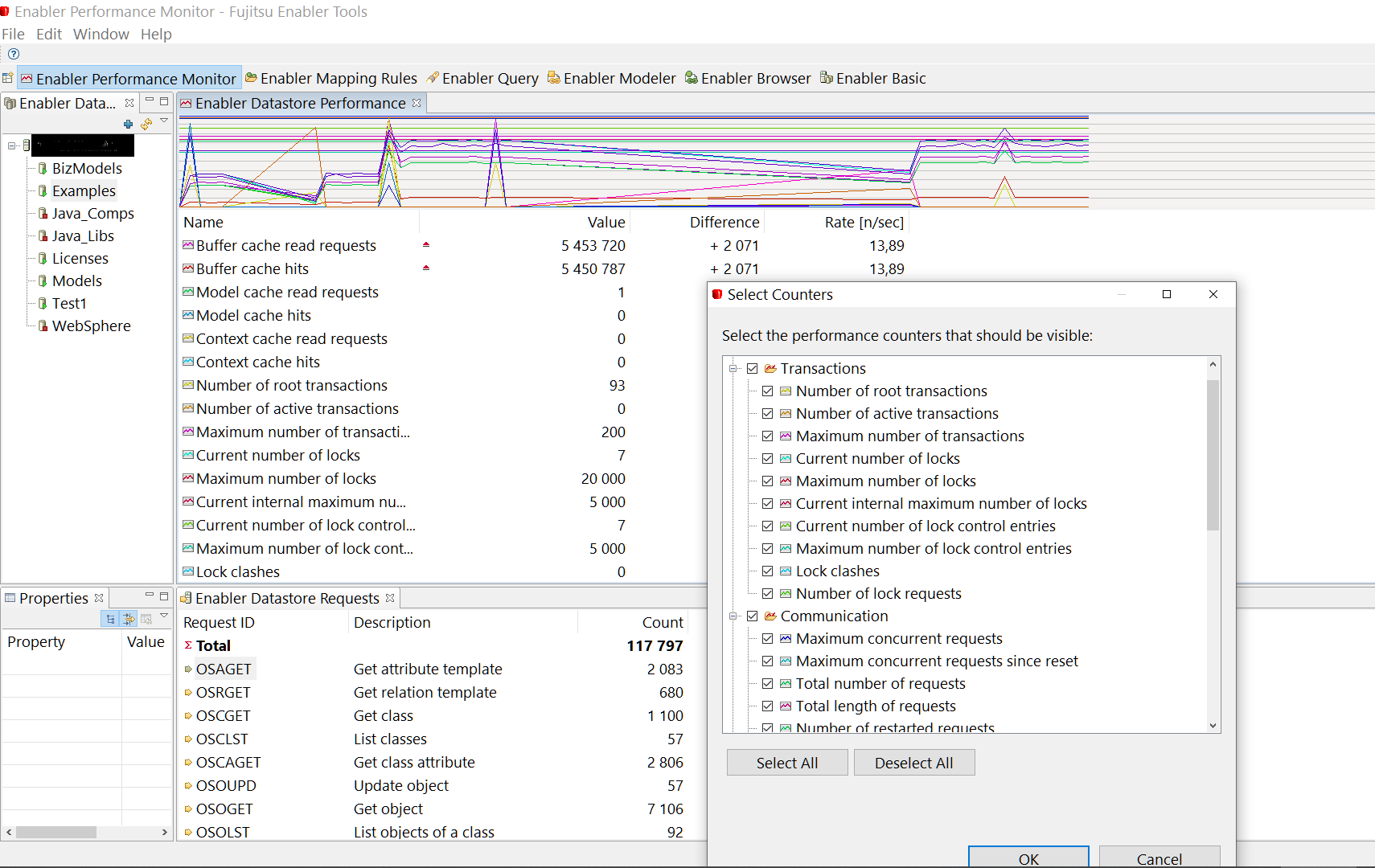The image size is (1375, 868).
Task: Close the Enabler Datastore Performance tab
Action: (417, 103)
